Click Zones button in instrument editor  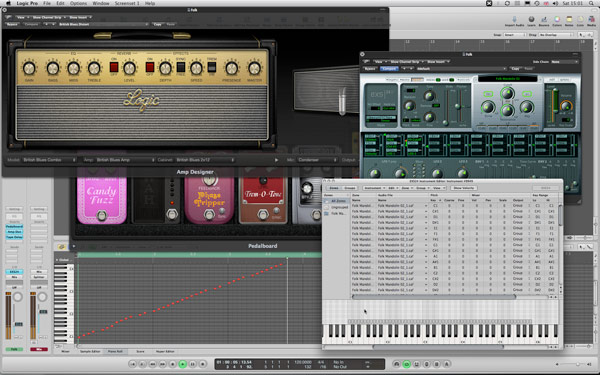(334, 188)
